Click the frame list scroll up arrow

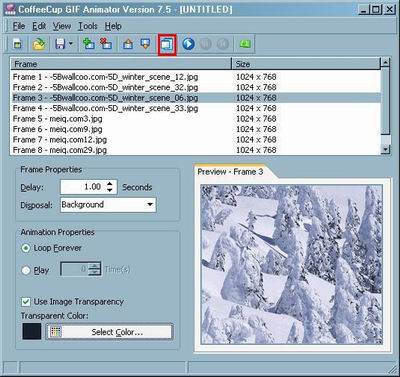point(385,63)
